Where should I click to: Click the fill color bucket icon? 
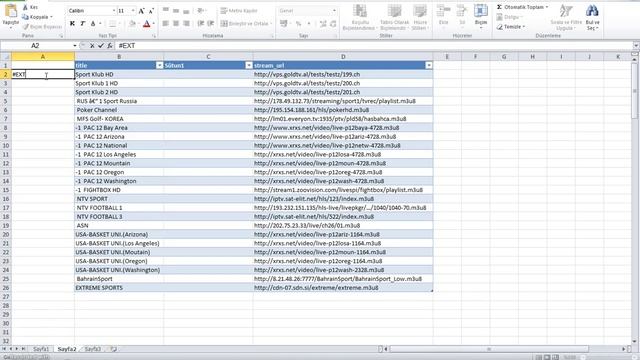click(132, 24)
